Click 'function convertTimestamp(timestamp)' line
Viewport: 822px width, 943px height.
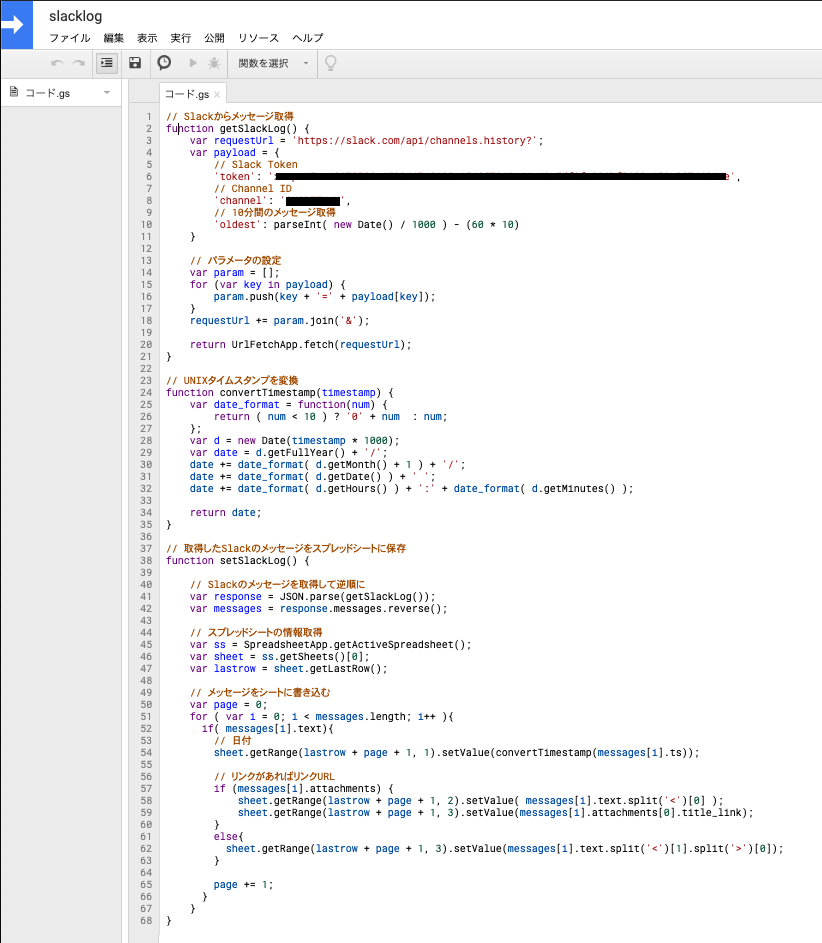pos(280,393)
